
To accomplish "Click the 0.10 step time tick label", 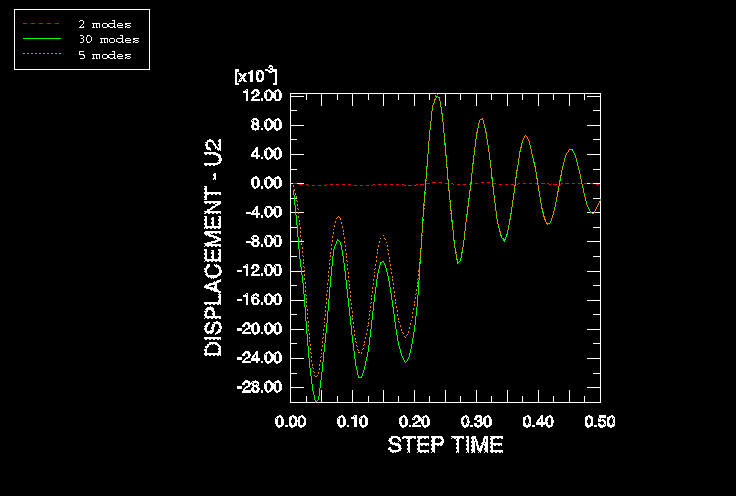I will pos(353,422).
